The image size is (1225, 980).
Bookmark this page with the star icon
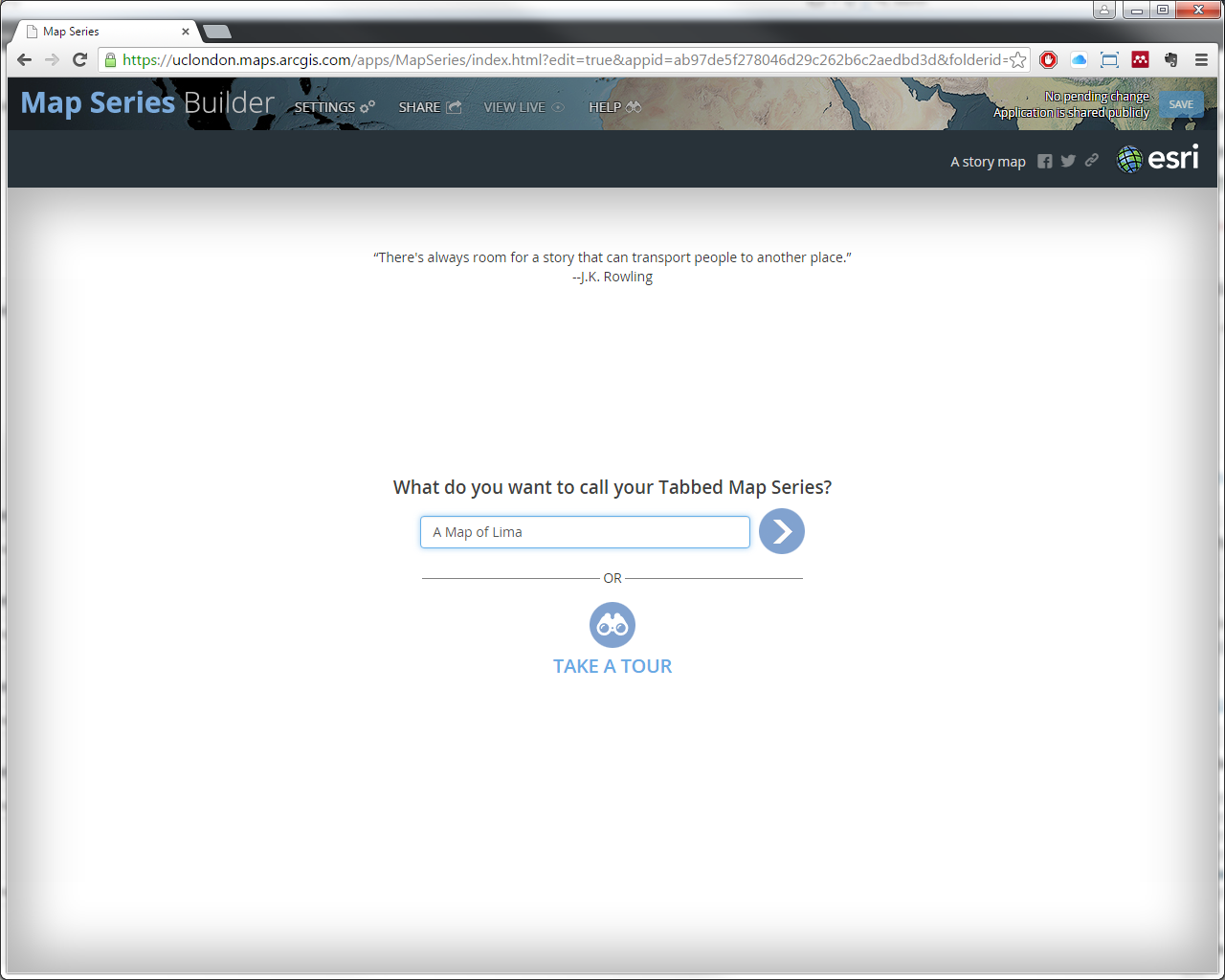click(x=1018, y=60)
